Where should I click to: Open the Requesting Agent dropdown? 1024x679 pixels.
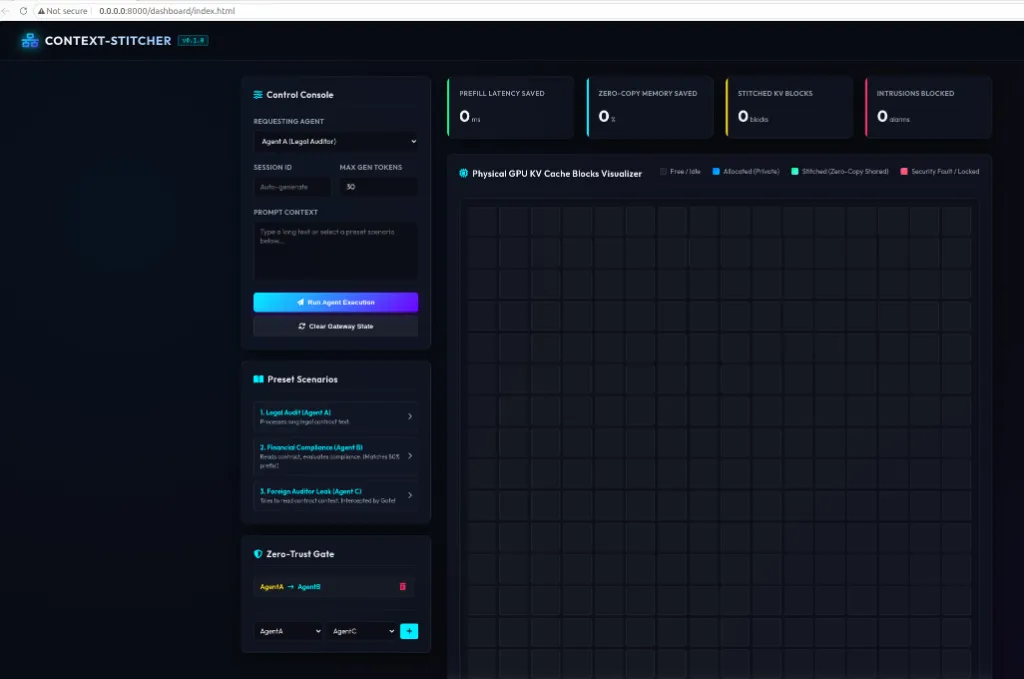click(x=336, y=141)
